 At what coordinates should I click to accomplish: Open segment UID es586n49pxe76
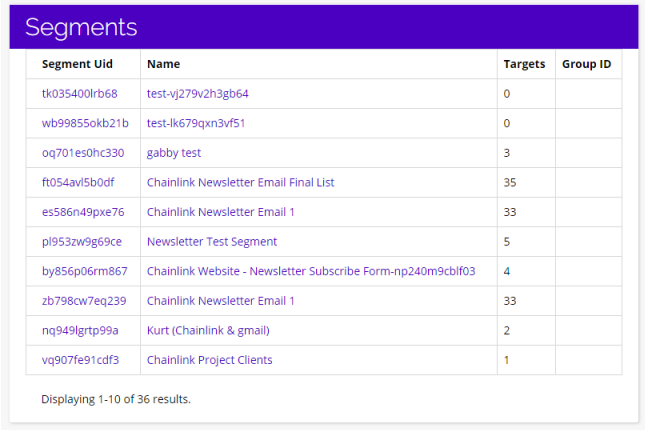[x=83, y=212]
